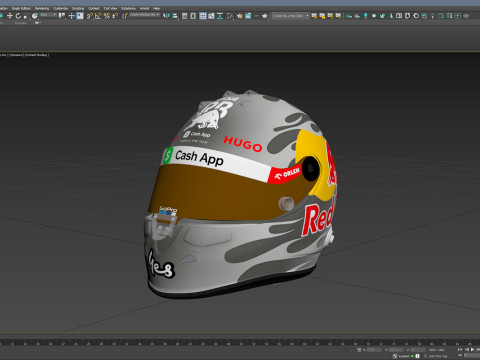Toggle Angle Snap
Viewport: 480px width, 360px height.
tap(98, 16)
